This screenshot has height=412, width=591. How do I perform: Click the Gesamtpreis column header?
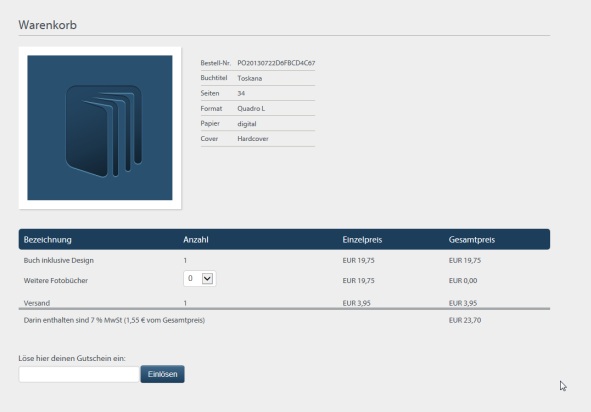(x=472, y=240)
